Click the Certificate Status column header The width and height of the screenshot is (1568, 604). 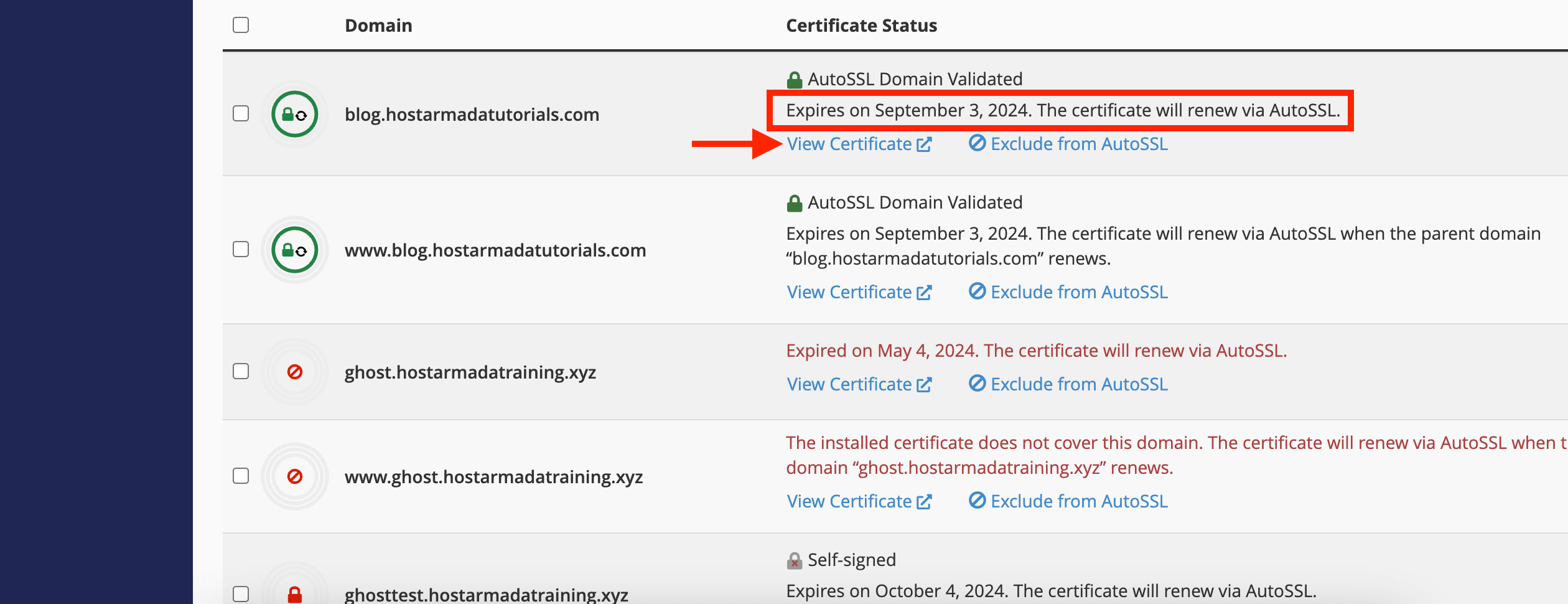pos(862,26)
